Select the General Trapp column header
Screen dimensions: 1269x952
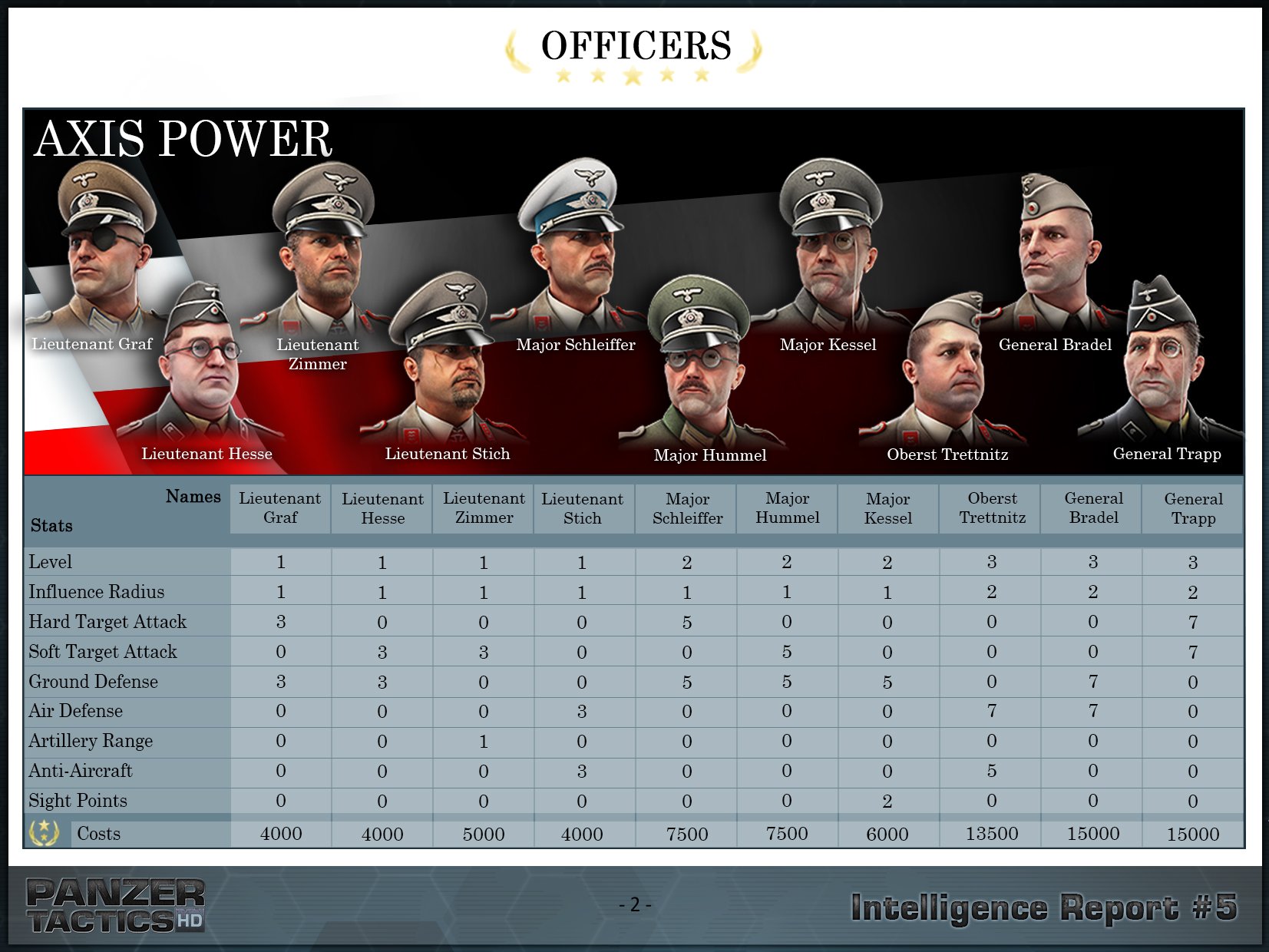1193,508
